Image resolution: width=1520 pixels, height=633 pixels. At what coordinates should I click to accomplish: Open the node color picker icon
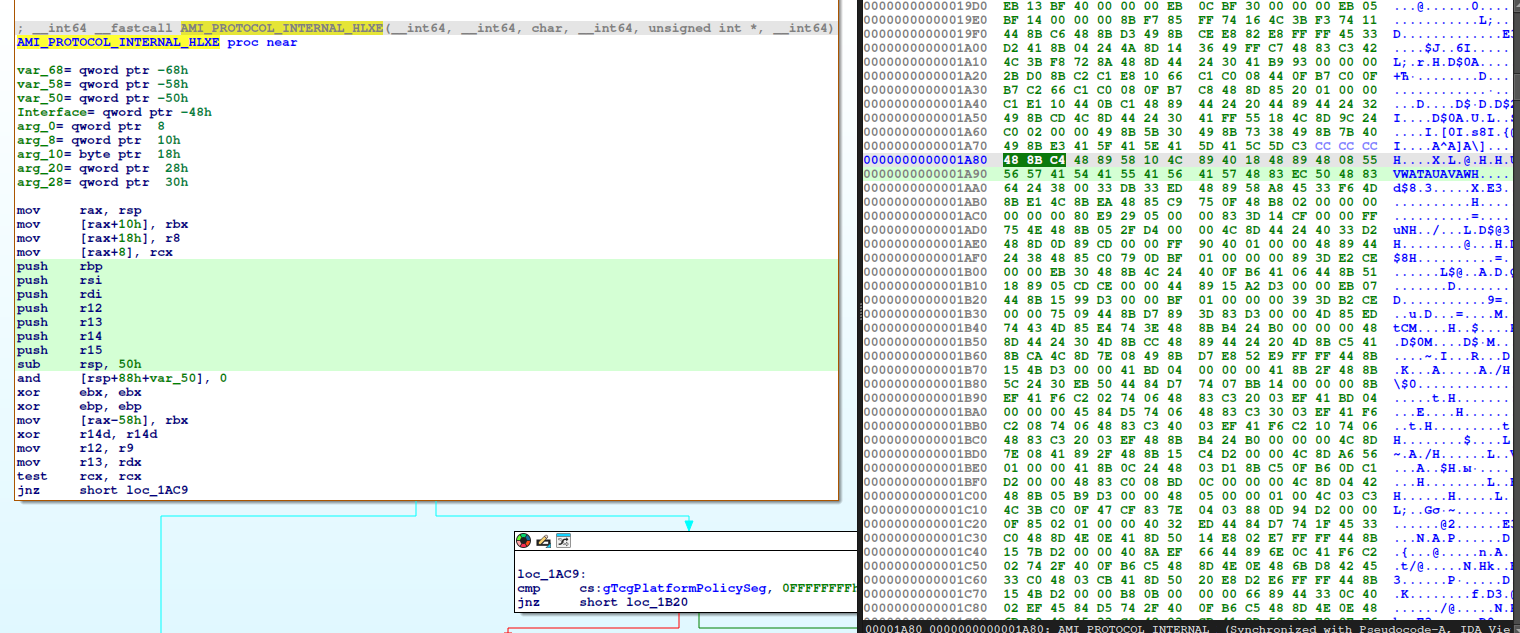click(524, 541)
